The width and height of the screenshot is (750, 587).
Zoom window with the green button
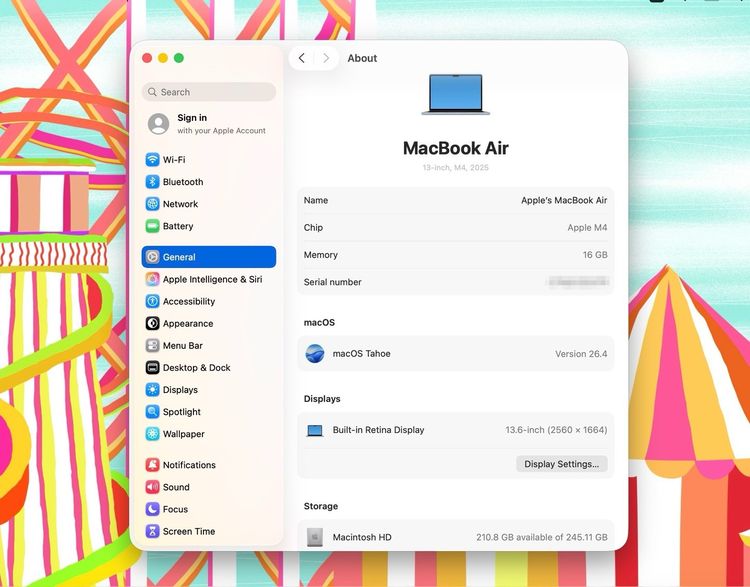click(x=179, y=58)
